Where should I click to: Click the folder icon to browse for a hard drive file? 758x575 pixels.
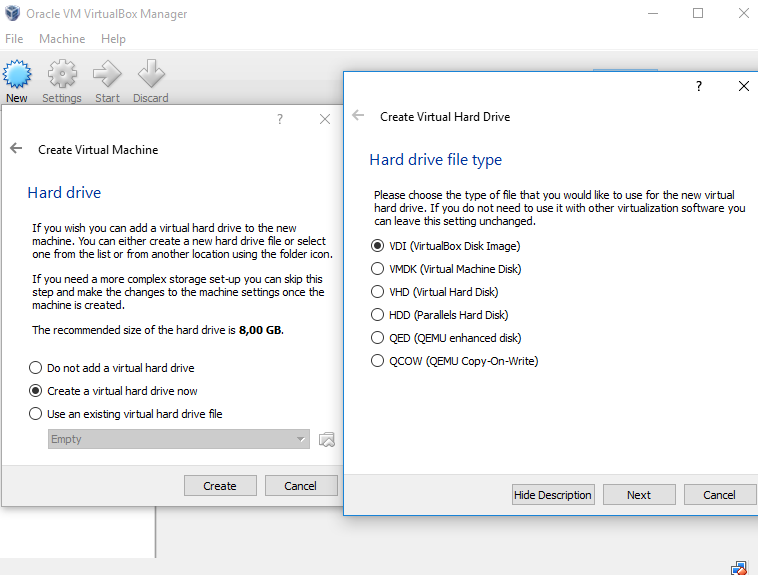327,439
